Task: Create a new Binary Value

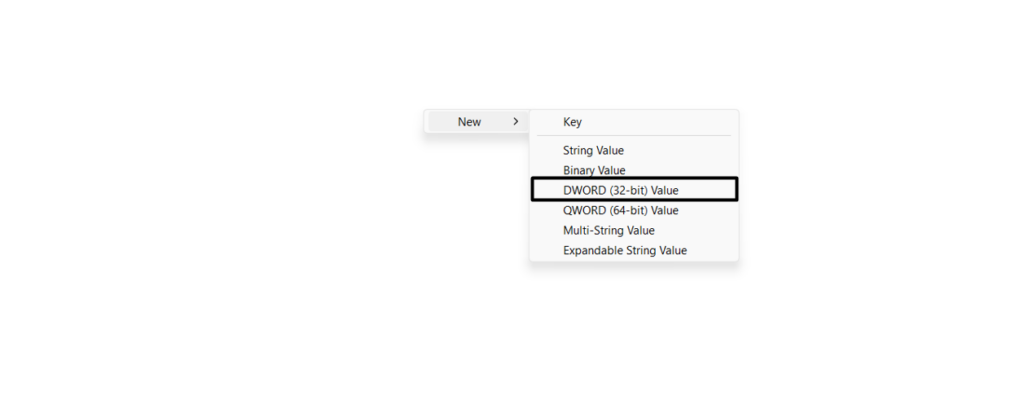Action: (x=594, y=171)
